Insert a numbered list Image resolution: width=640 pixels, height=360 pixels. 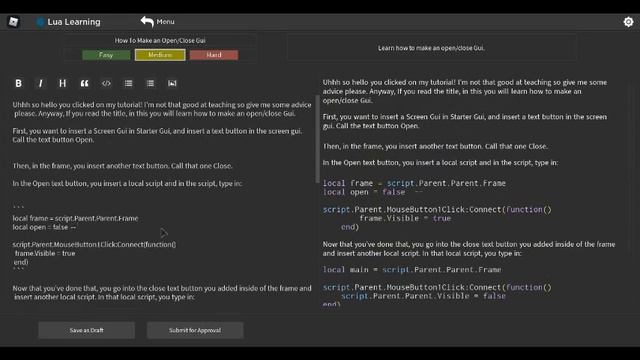coord(150,83)
